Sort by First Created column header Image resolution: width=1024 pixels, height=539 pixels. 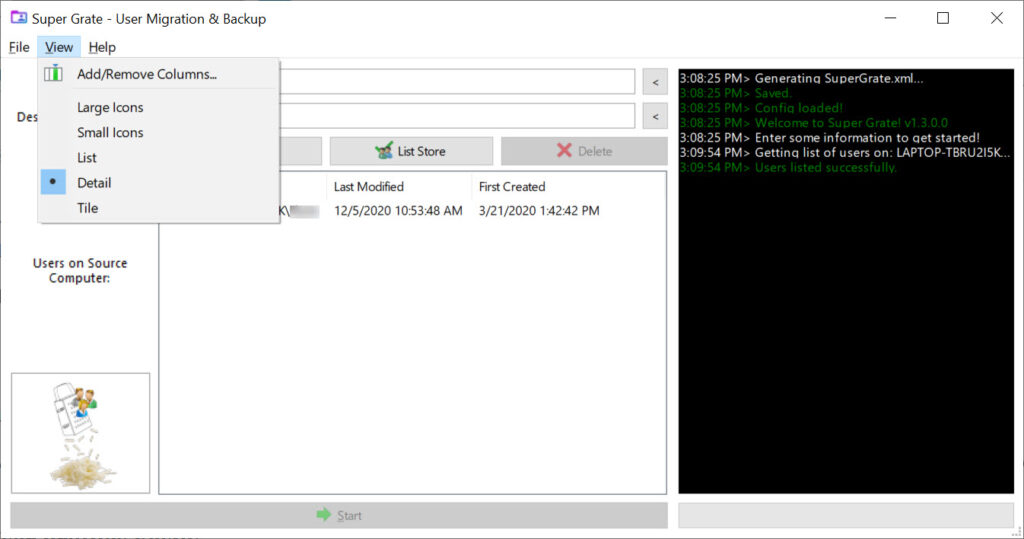tap(511, 186)
